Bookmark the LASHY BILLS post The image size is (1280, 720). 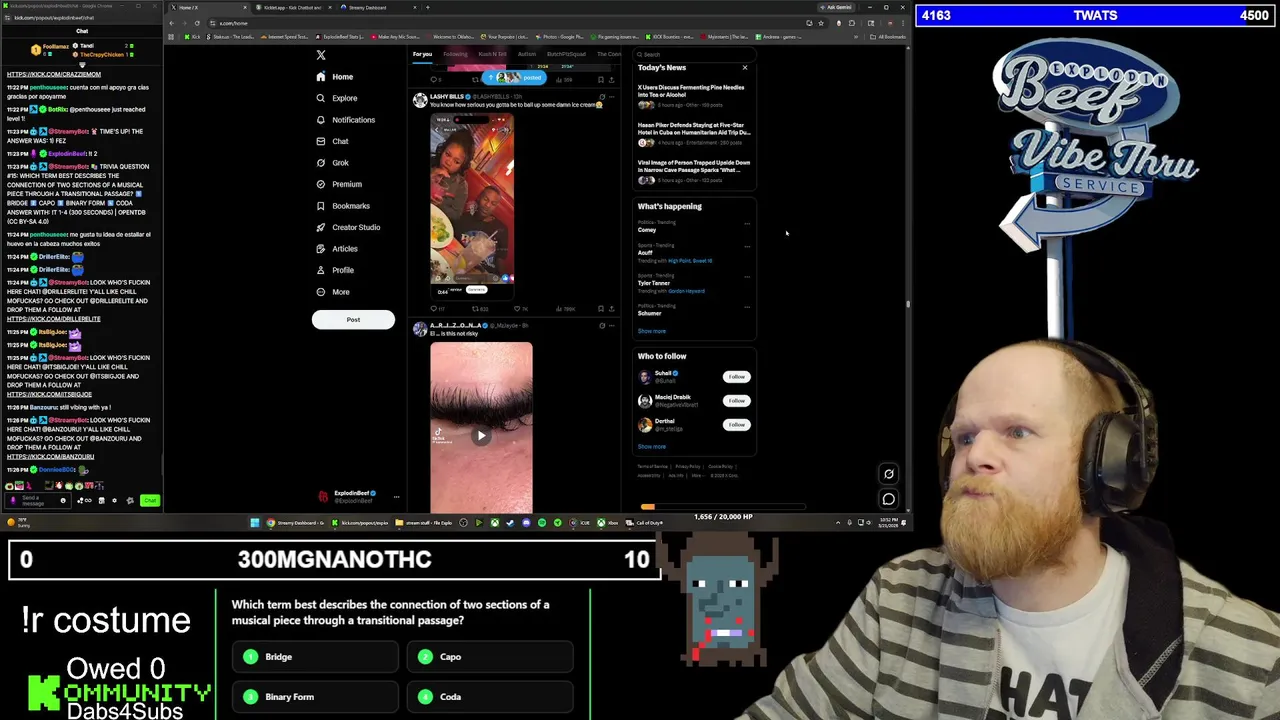point(601,309)
